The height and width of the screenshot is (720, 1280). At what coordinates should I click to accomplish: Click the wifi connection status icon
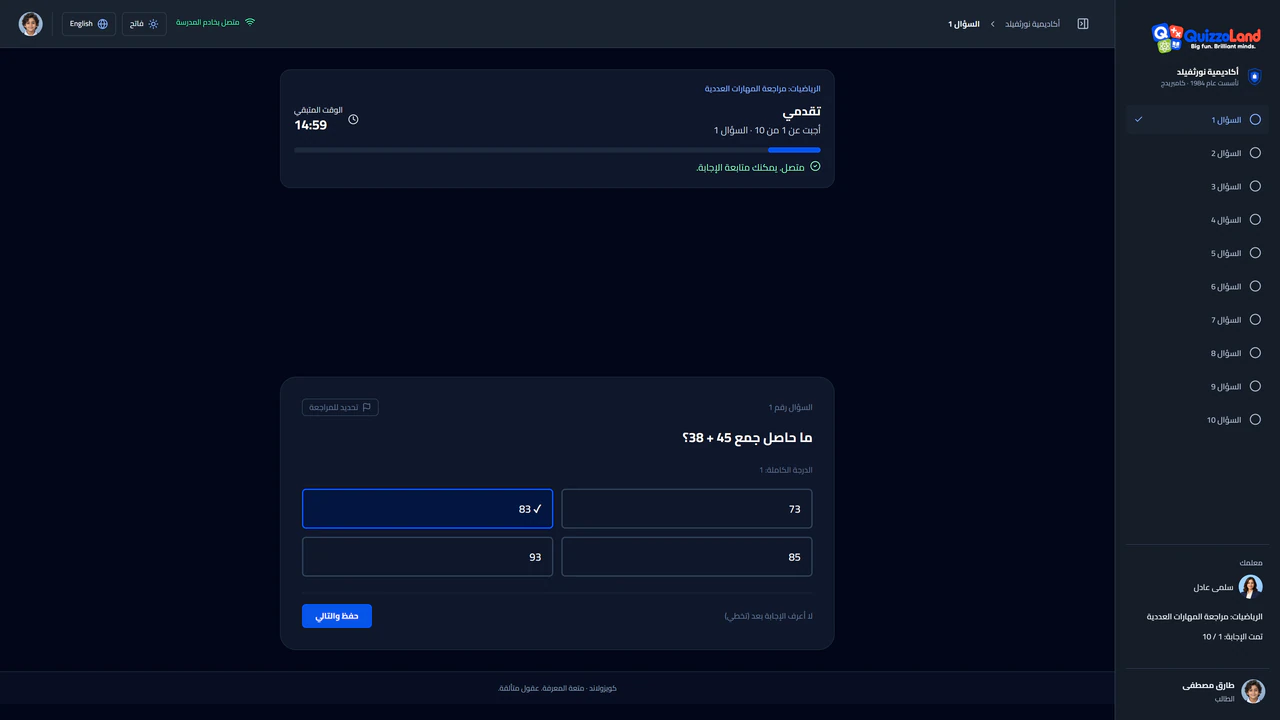click(250, 22)
